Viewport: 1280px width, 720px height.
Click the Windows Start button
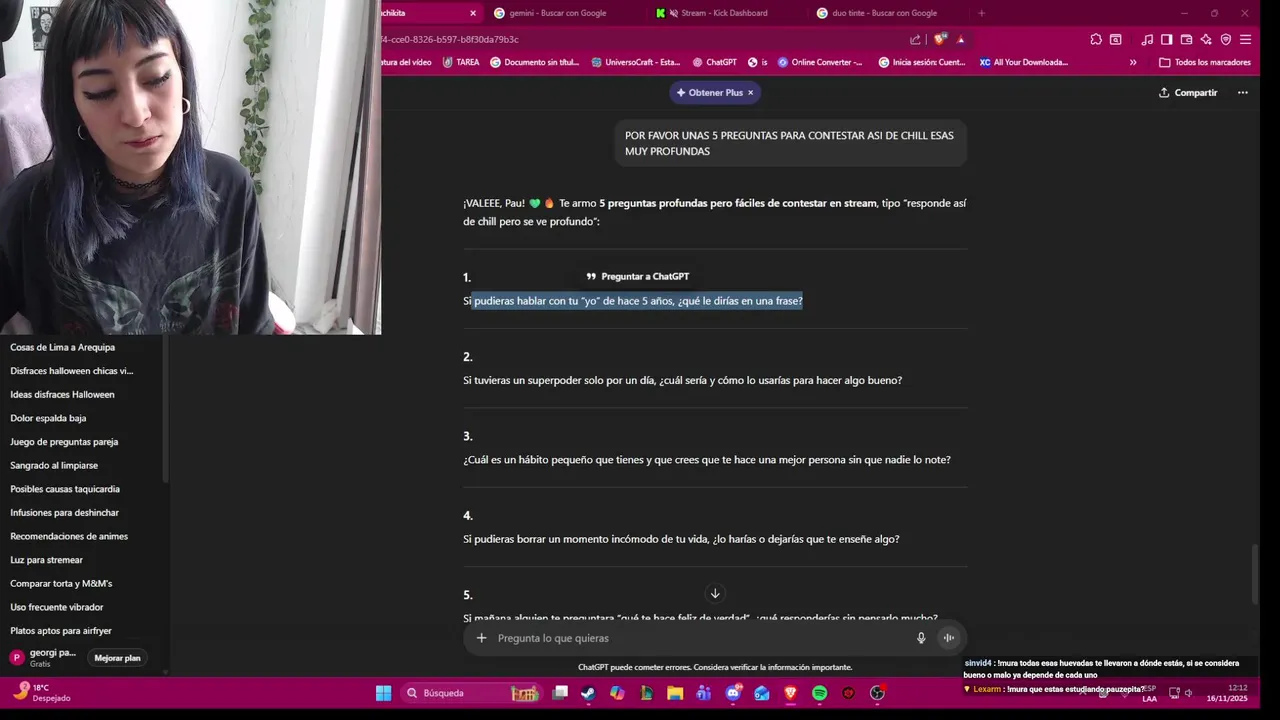[x=383, y=693]
